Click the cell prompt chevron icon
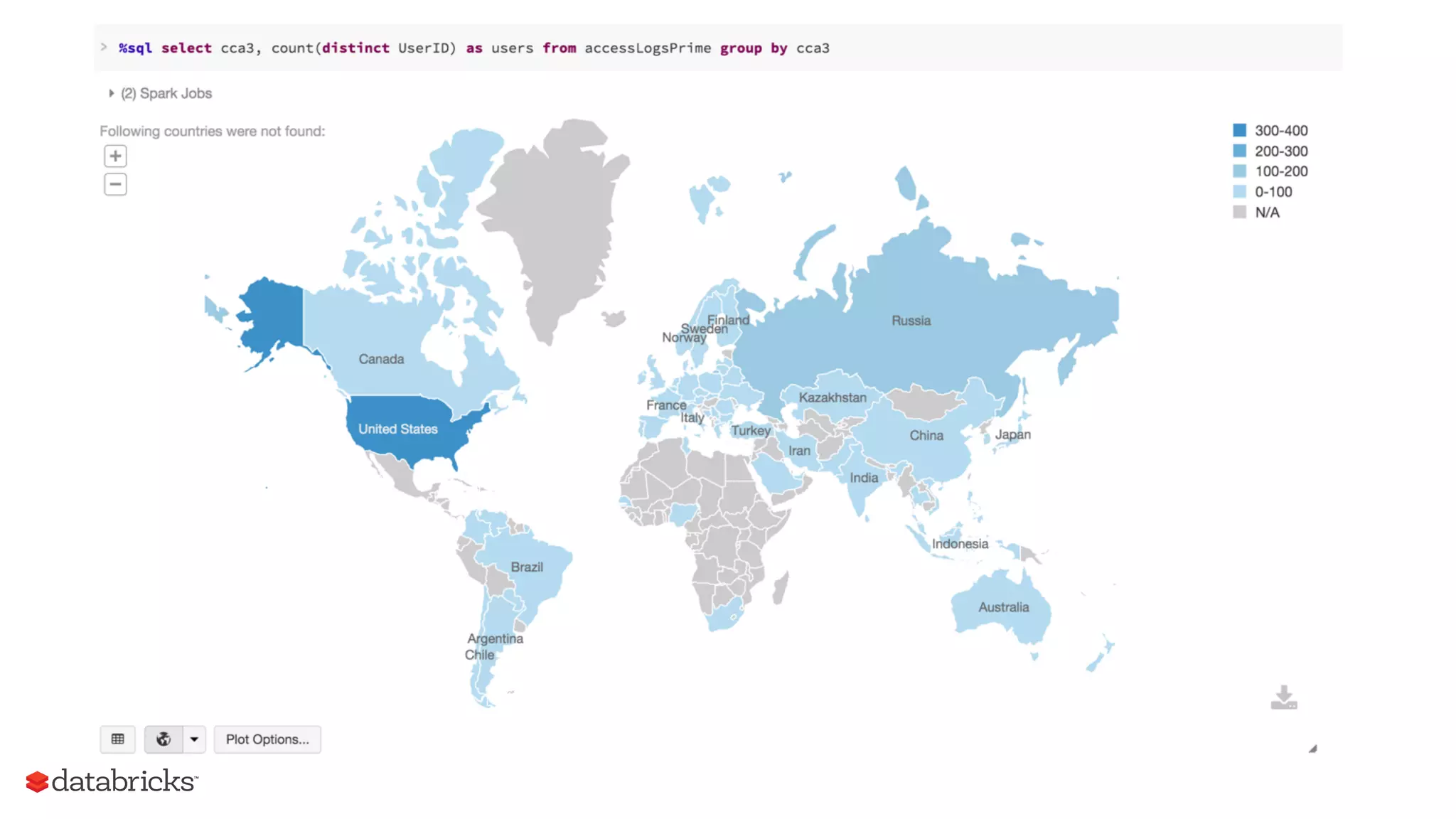Viewport: 1456px width, 819px height. click(104, 47)
